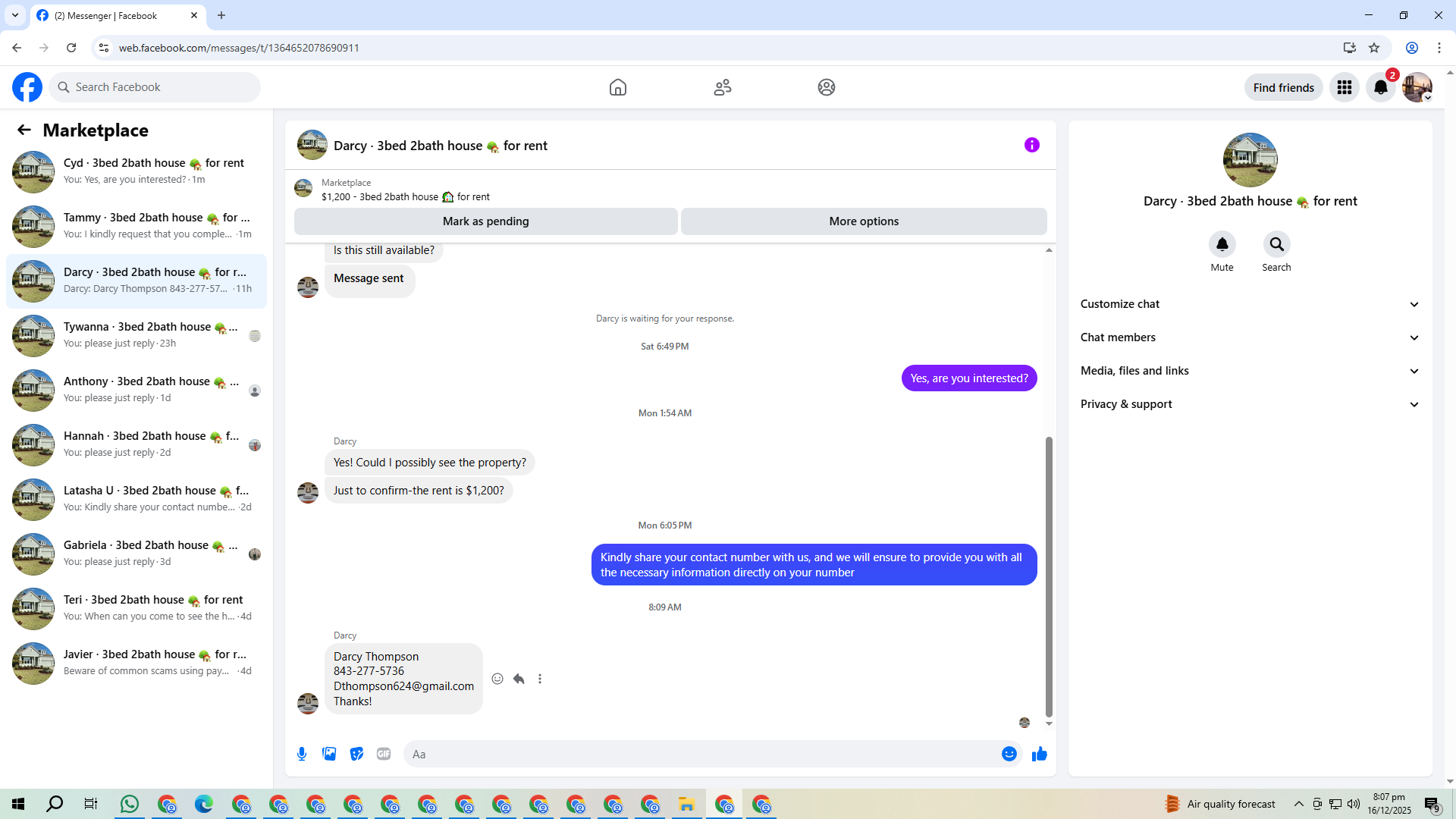Open the Facebook menu grid icon
1456x819 pixels.
(1345, 87)
